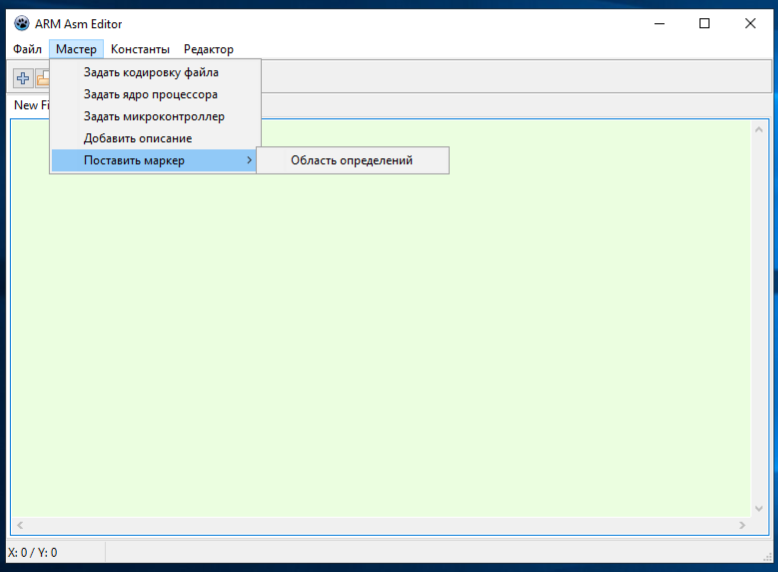
Task: Select Задать кодировку файла
Action: point(154,72)
